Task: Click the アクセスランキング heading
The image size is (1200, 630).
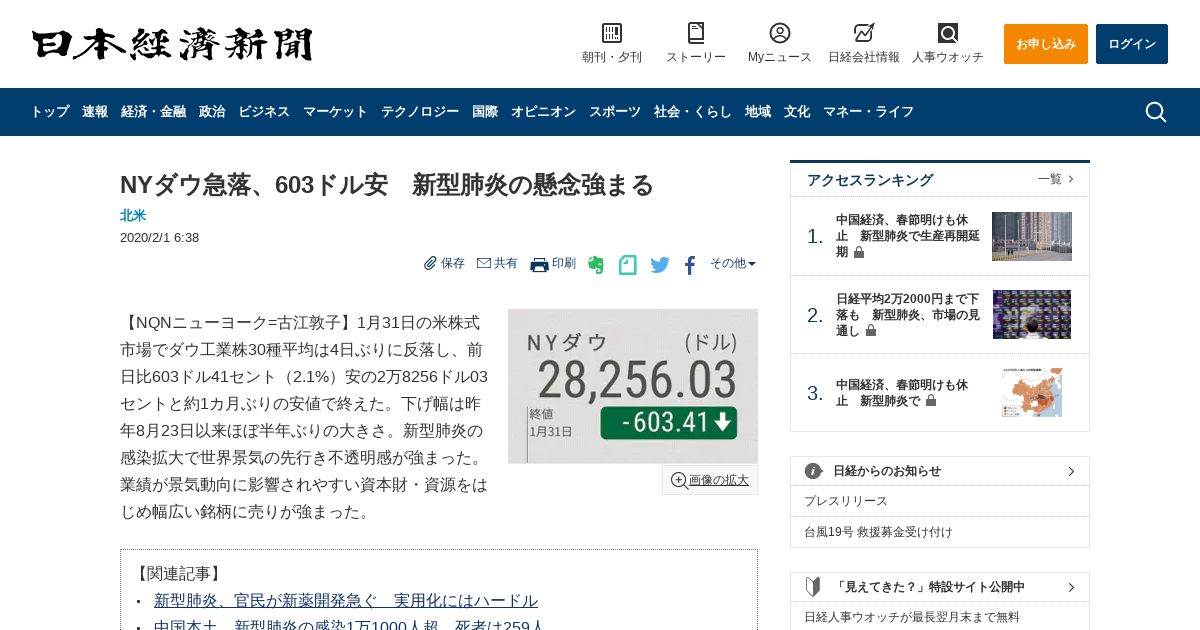Action: pos(870,180)
